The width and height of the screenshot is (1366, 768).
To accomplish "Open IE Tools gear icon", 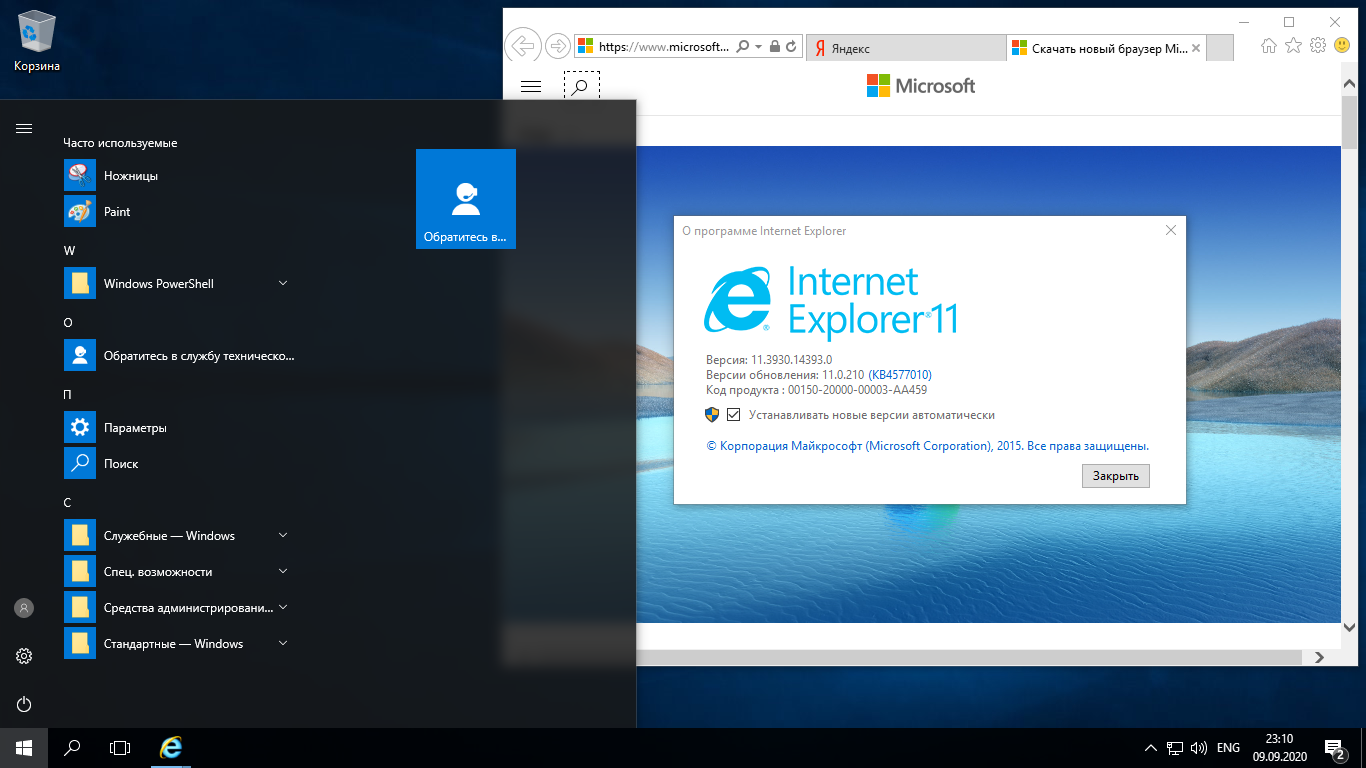I will coord(1318,46).
